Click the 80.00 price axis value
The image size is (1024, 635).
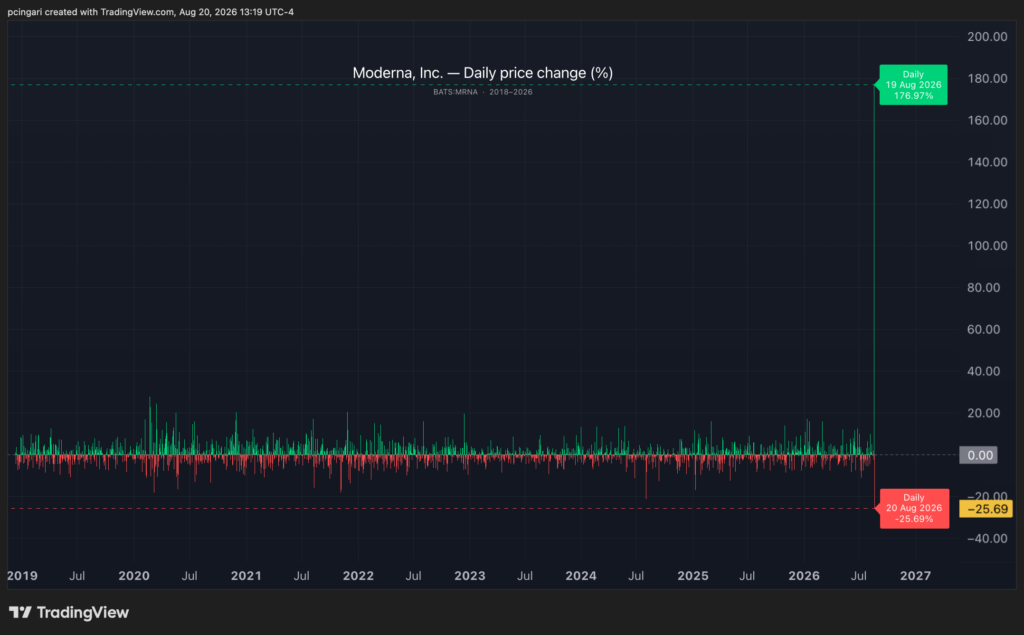(983, 287)
